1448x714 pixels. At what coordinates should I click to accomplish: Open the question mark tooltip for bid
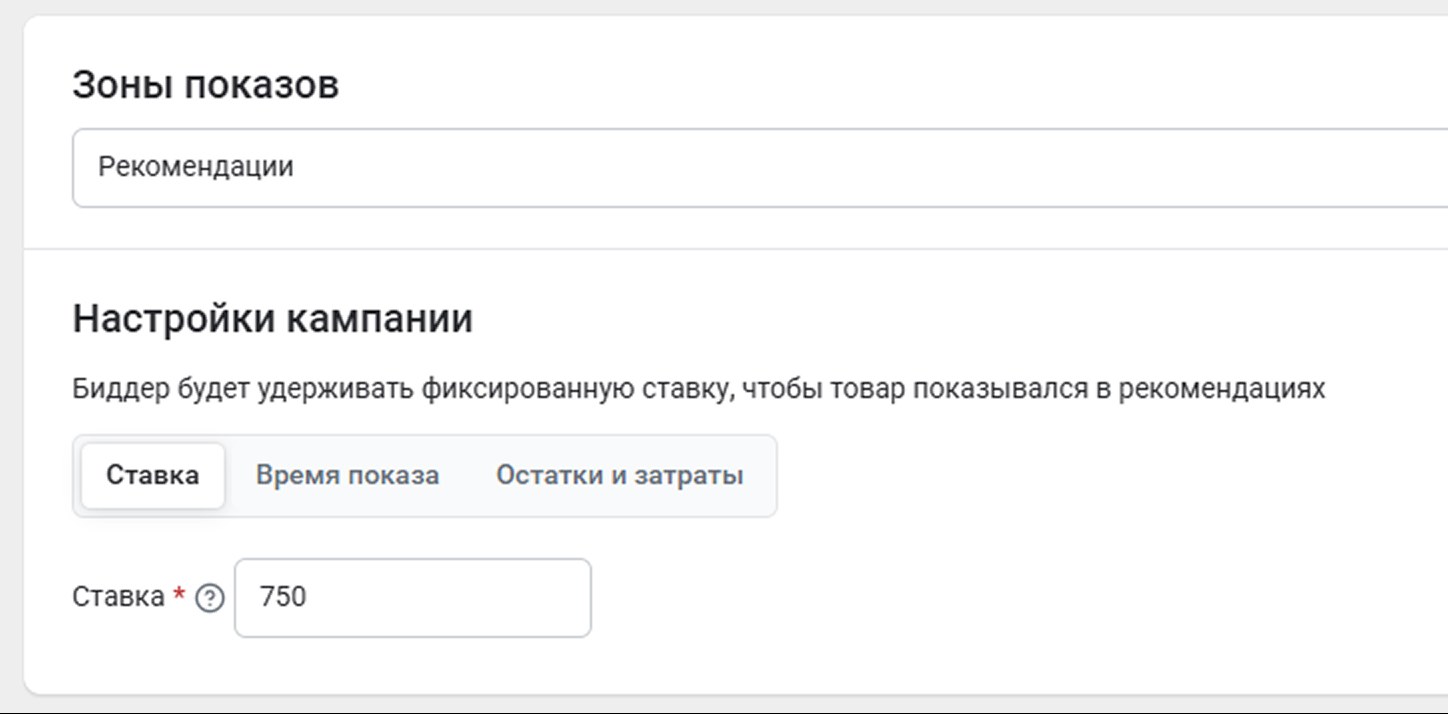(209, 598)
